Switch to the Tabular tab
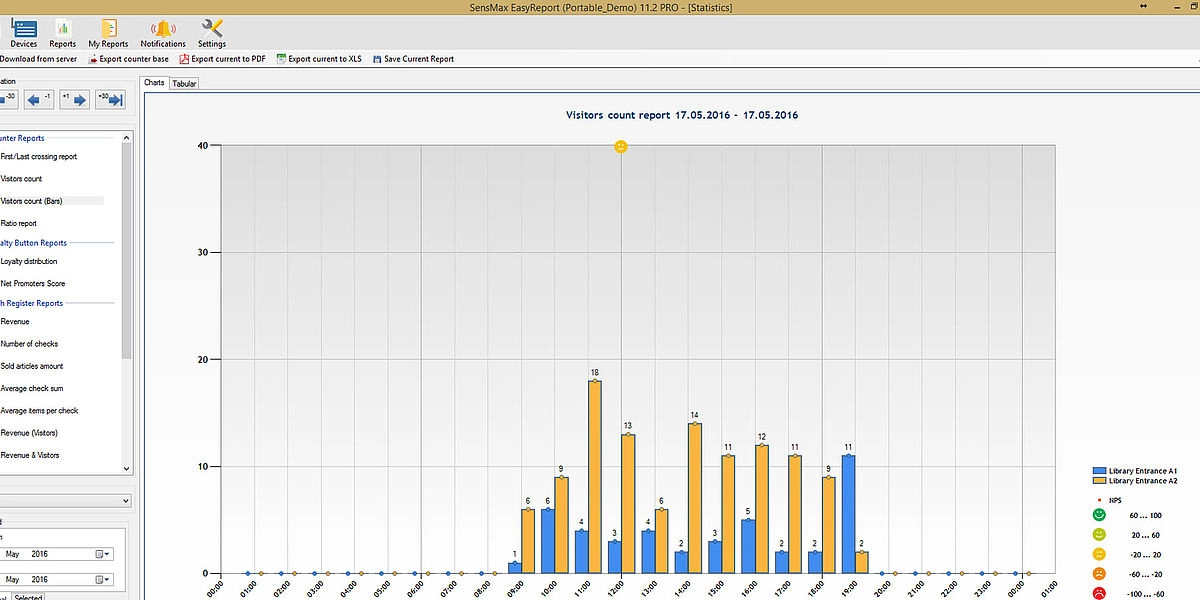 click(184, 84)
